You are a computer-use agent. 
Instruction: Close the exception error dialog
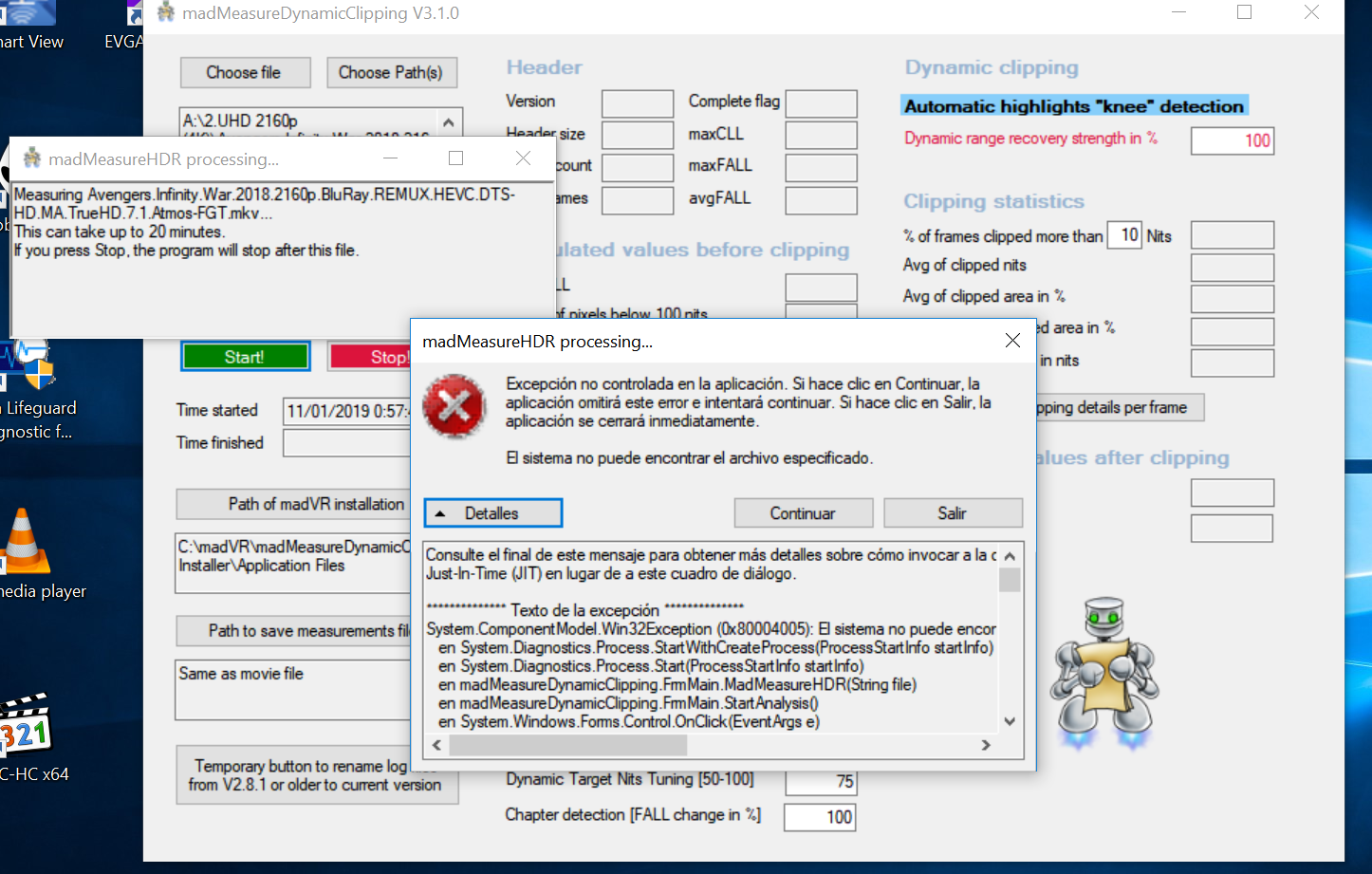1012,341
